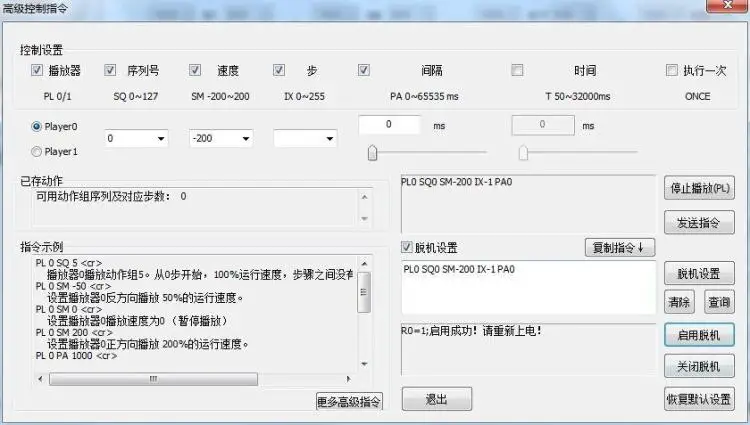Click the interval ms input field
The width and height of the screenshot is (750, 425).
click(389, 124)
